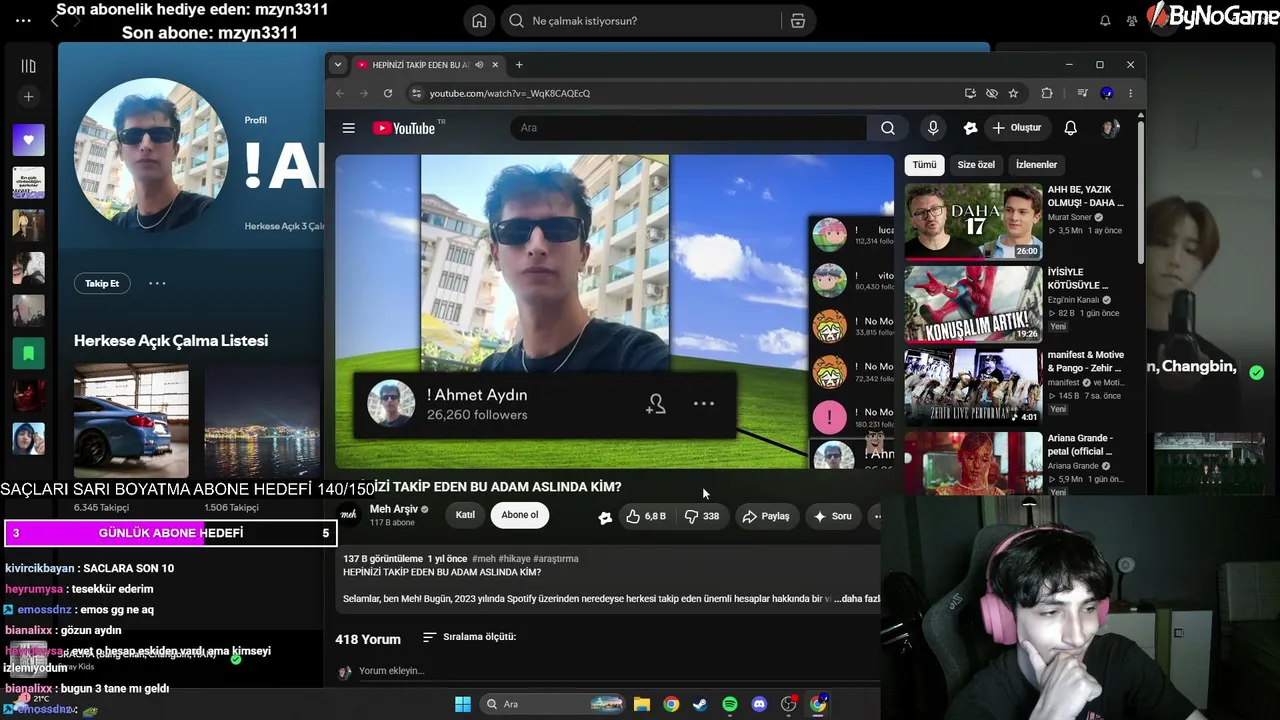The height and width of the screenshot is (720, 1280).
Task: Expand description with ...daha fazla
Action: [x=858, y=598]
